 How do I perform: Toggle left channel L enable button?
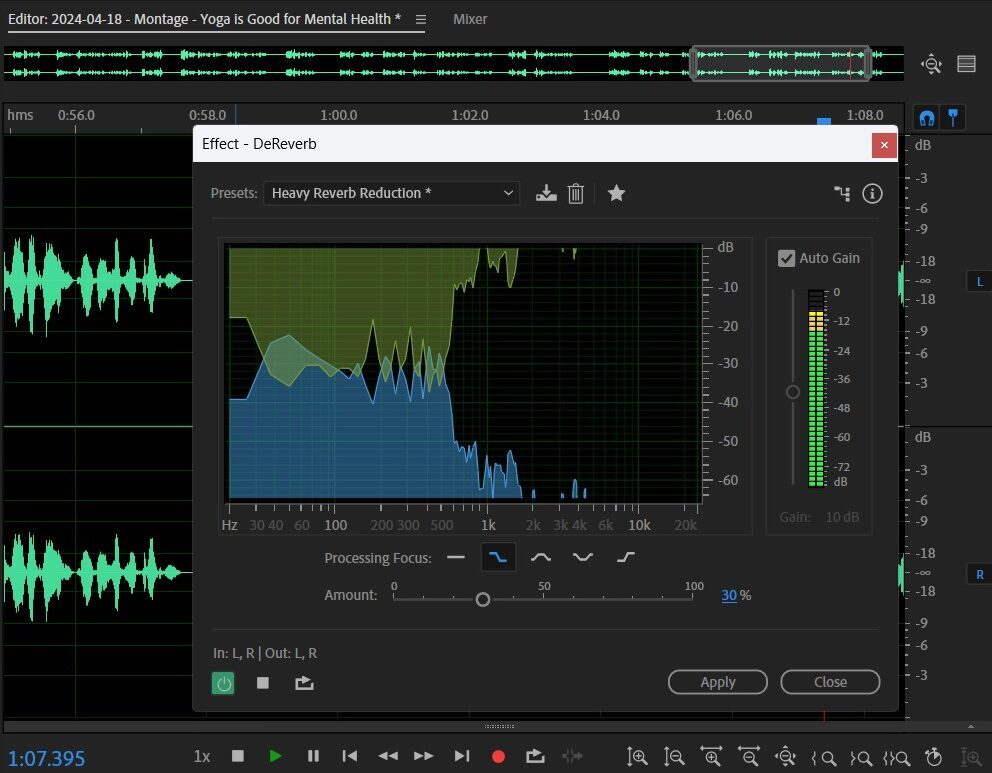pyautogui.click(x=980, y=281)
